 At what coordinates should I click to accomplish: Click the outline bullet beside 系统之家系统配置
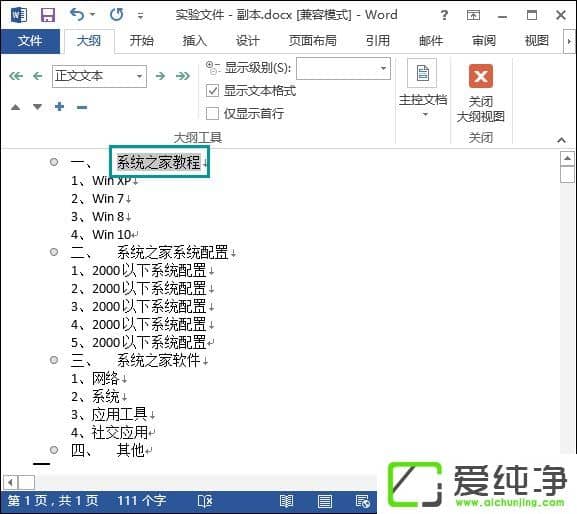coord(54,252)
